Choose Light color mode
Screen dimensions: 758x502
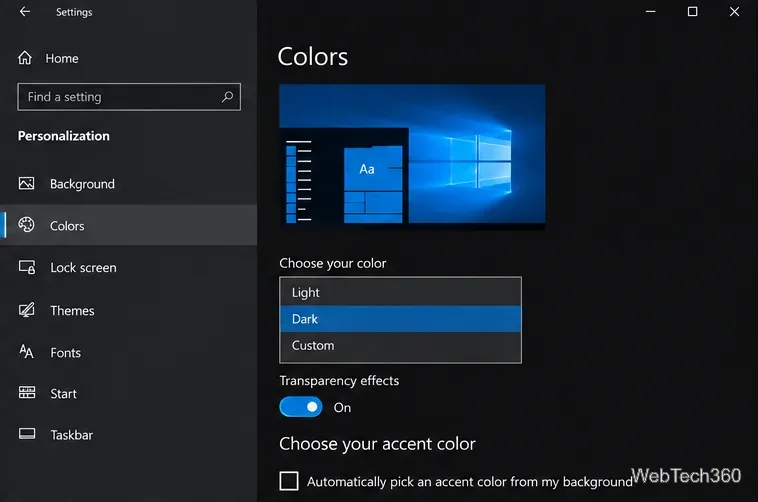pos(400,292)
